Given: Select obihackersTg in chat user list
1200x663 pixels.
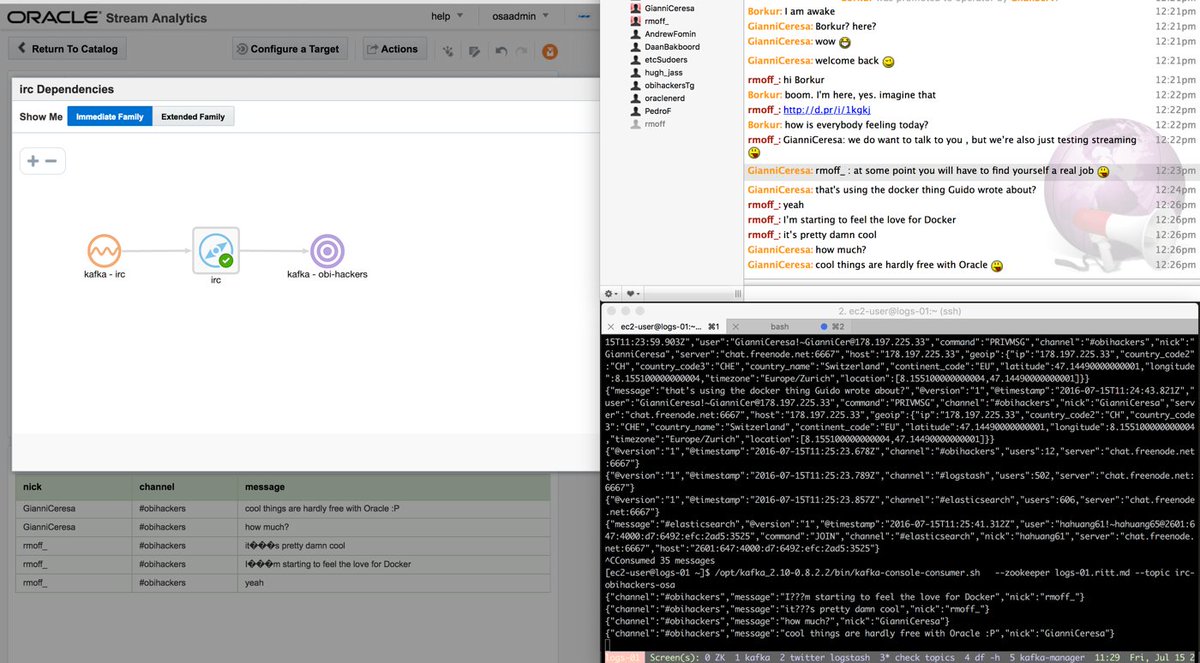Looking at the screenshot, I should tap(662, 86).
